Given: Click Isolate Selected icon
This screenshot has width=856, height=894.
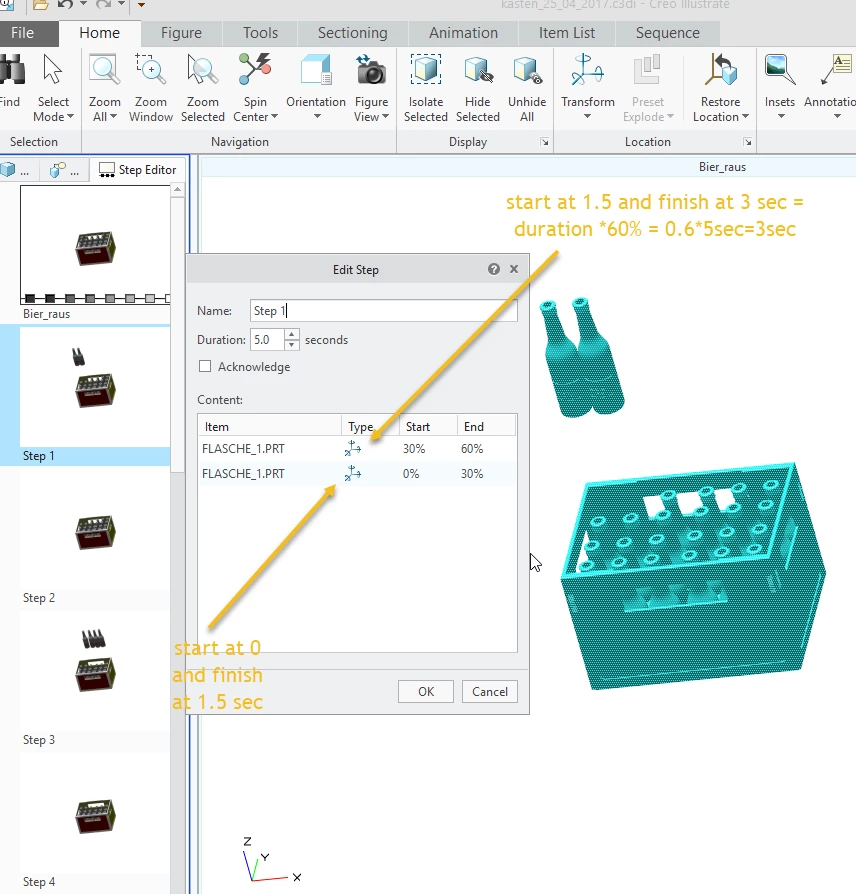Looking at the screenshot, I should click(425, 70).
